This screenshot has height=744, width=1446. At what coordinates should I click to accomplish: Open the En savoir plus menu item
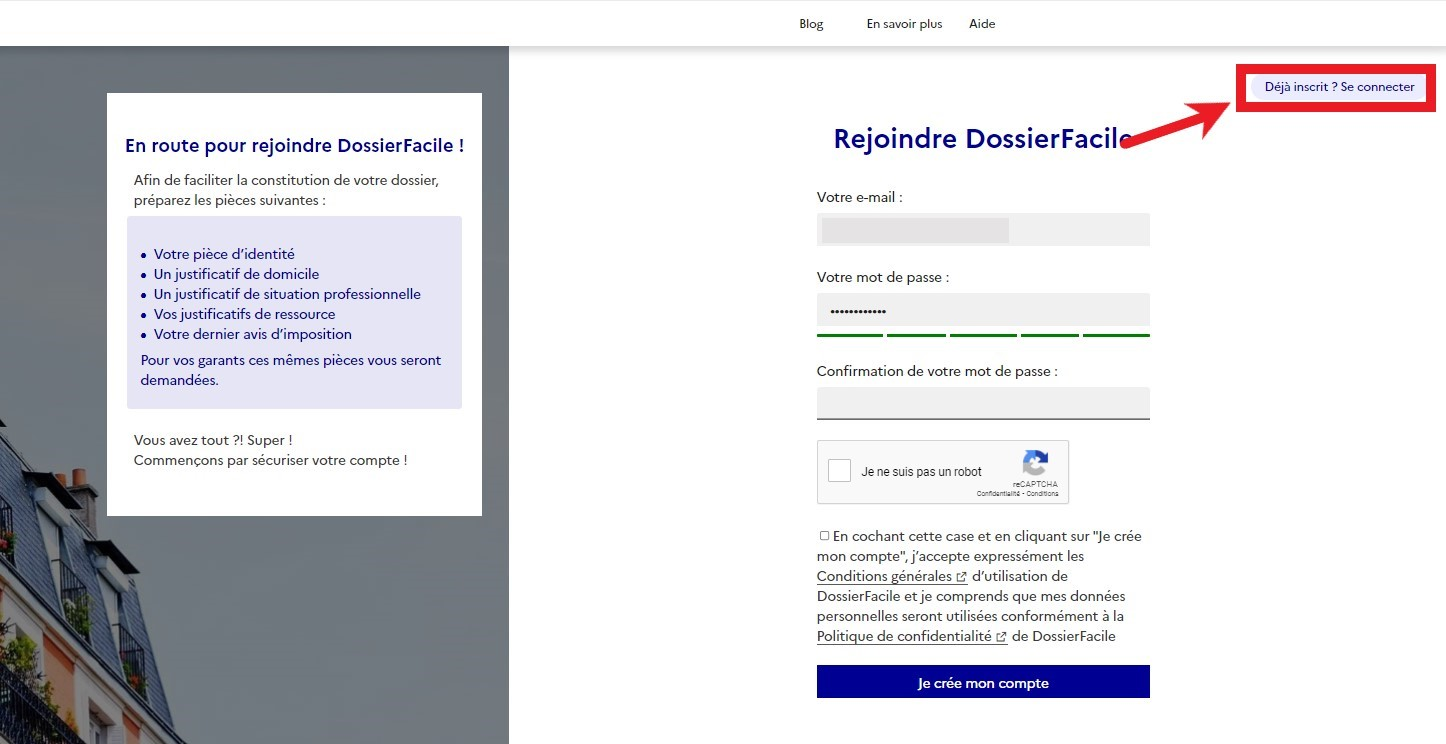[x=904, y=24]
